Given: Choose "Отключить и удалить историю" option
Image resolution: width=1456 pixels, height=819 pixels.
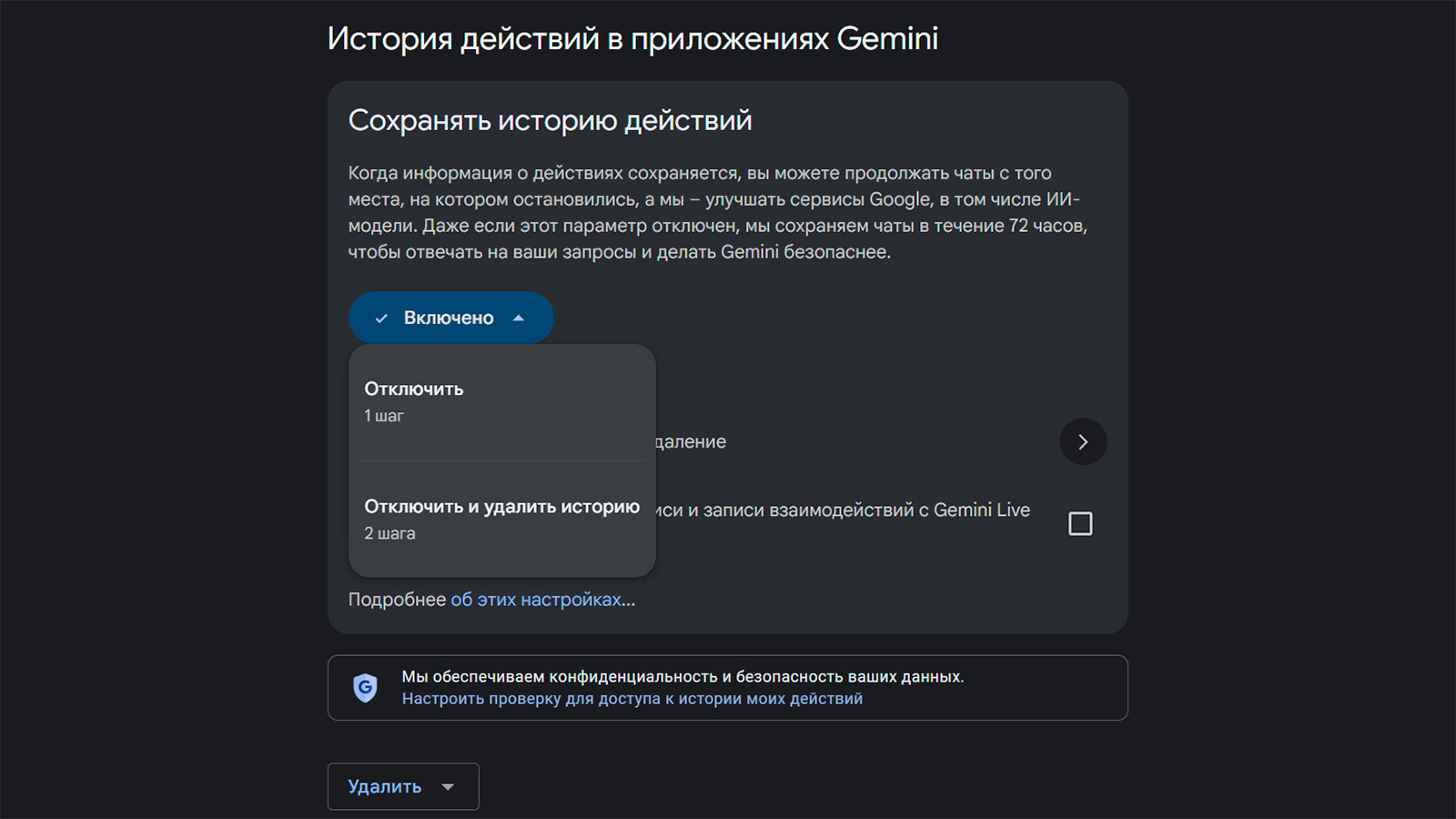Looking at the screenshot, I should click(501, 507).
